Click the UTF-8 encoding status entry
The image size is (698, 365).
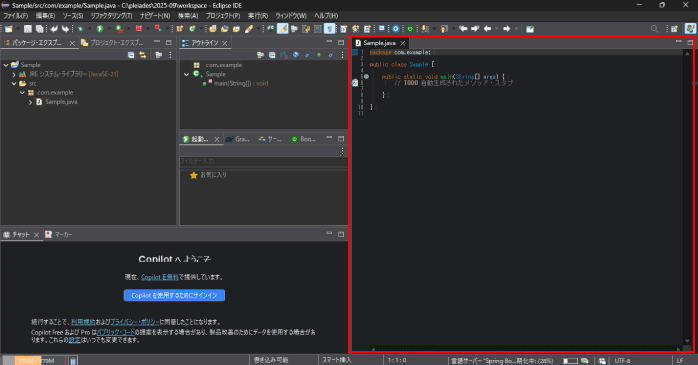[x=622, y=361]
